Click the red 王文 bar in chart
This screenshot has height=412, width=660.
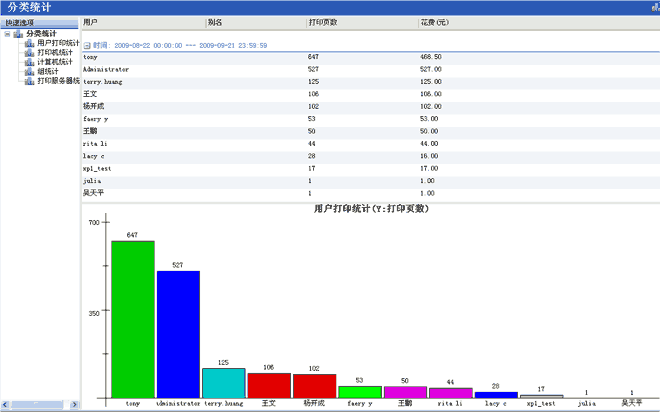[x=269, y=385]
